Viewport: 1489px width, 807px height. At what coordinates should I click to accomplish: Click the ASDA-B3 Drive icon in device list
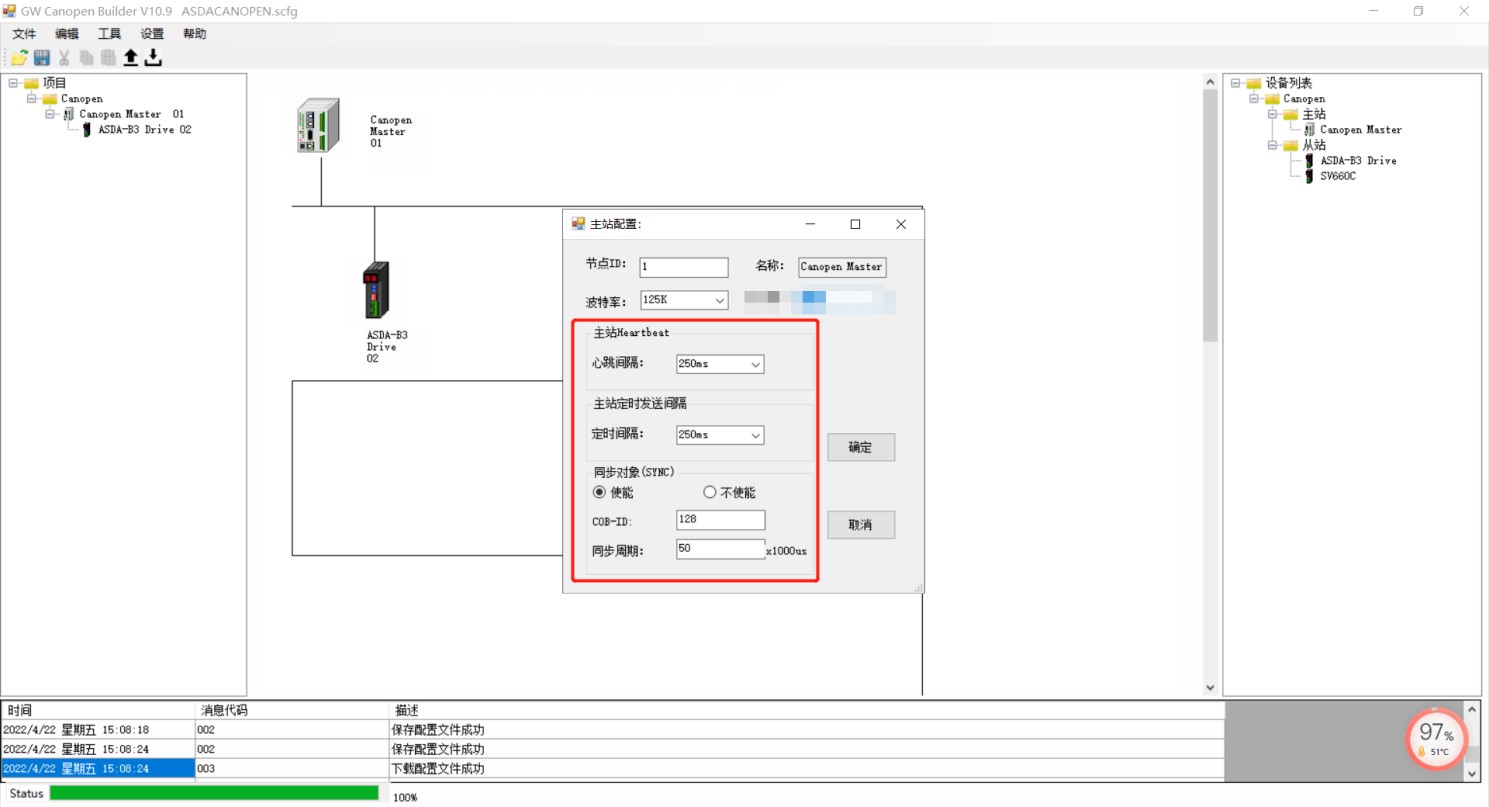pyautogui.click(x=1310, y=160)
